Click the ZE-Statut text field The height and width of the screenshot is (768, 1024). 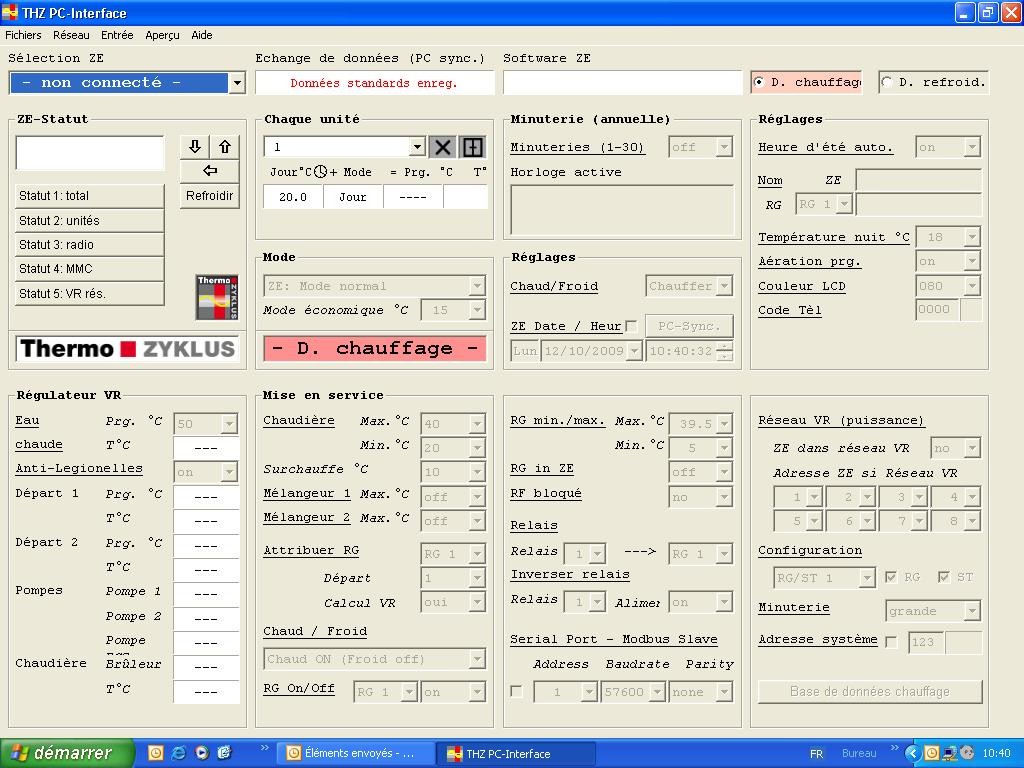coord(89,153)
